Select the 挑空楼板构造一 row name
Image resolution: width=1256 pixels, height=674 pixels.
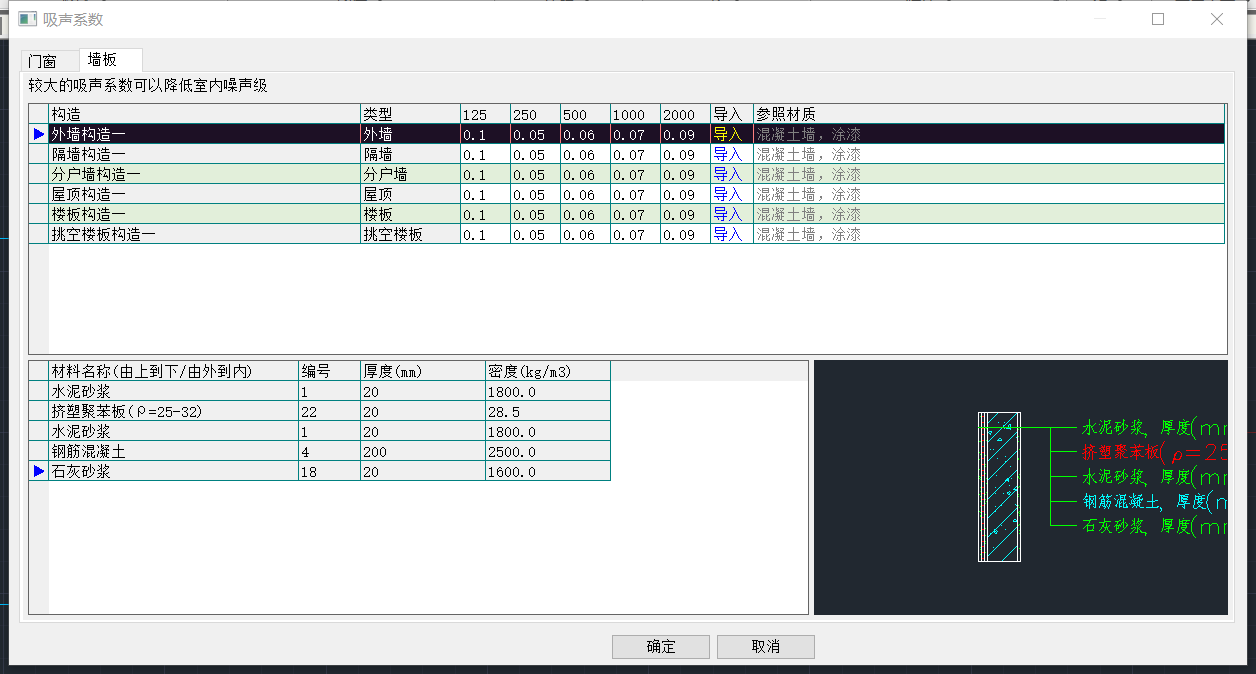(x=204, y=234)
